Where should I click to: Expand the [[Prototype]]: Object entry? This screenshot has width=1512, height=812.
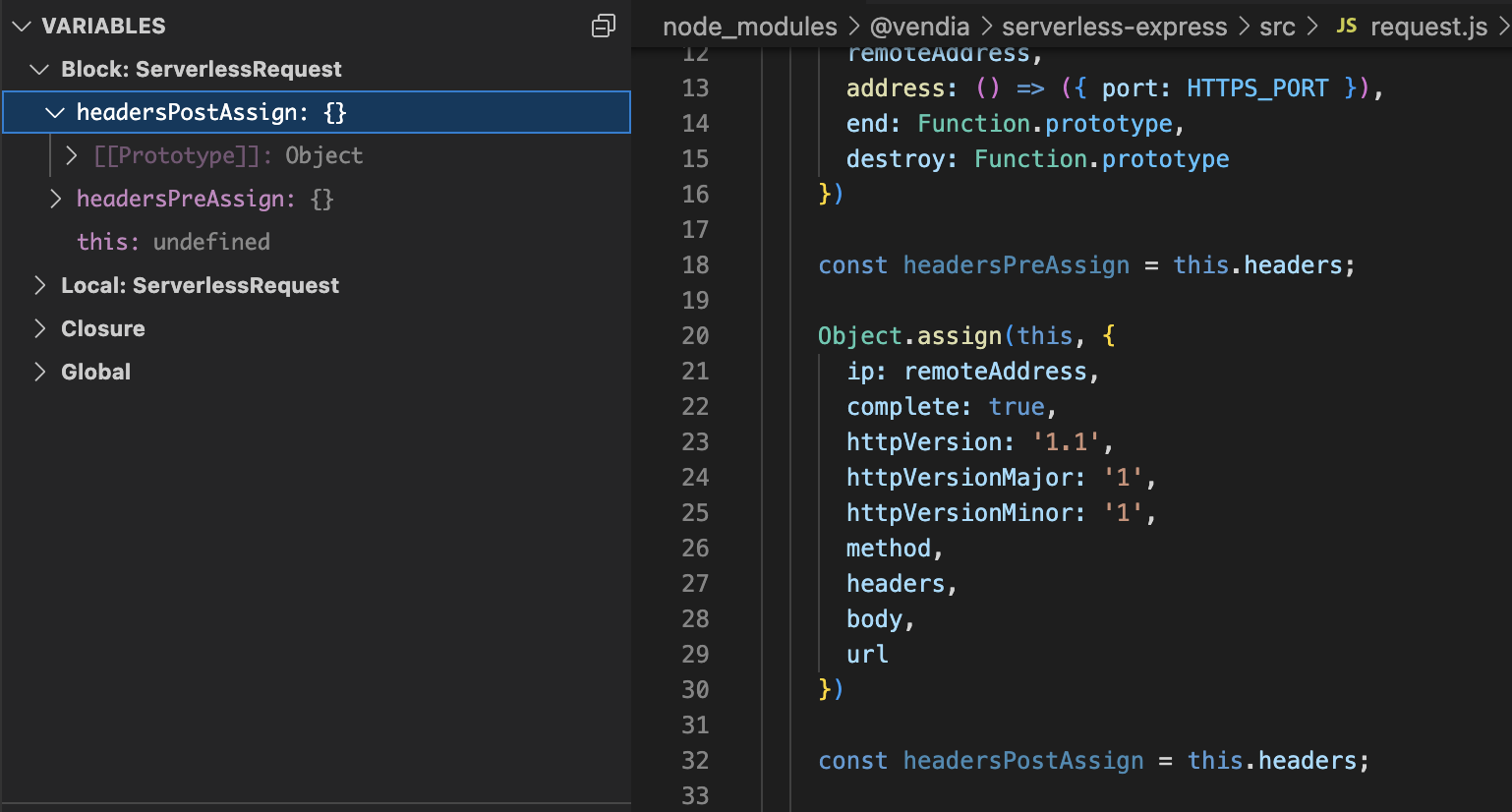71,155
